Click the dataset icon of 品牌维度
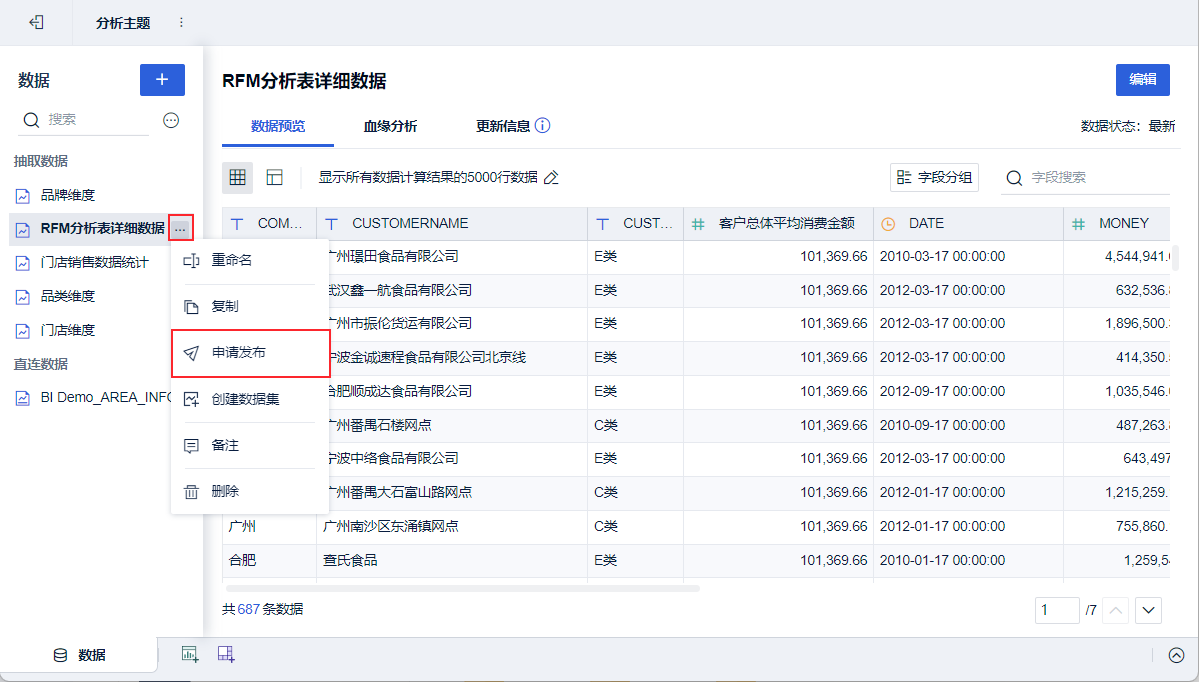The height and width of the screenshot is (682, 1199). (x=23, y=196)
